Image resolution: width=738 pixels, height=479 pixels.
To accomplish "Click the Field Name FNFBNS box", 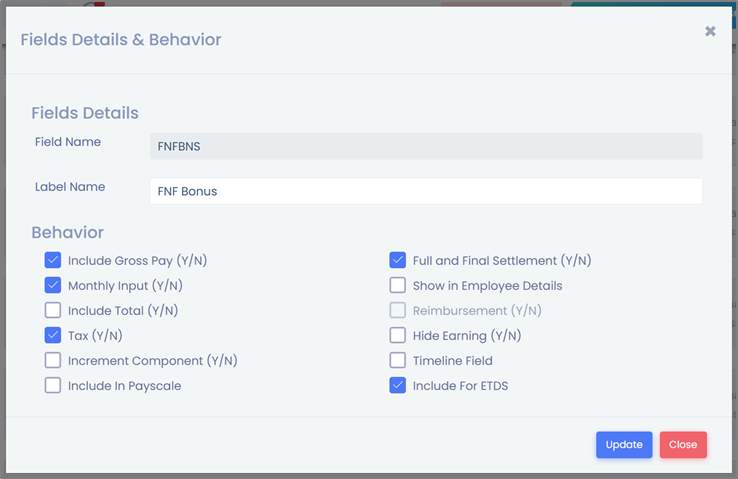I will pos(426,146).
